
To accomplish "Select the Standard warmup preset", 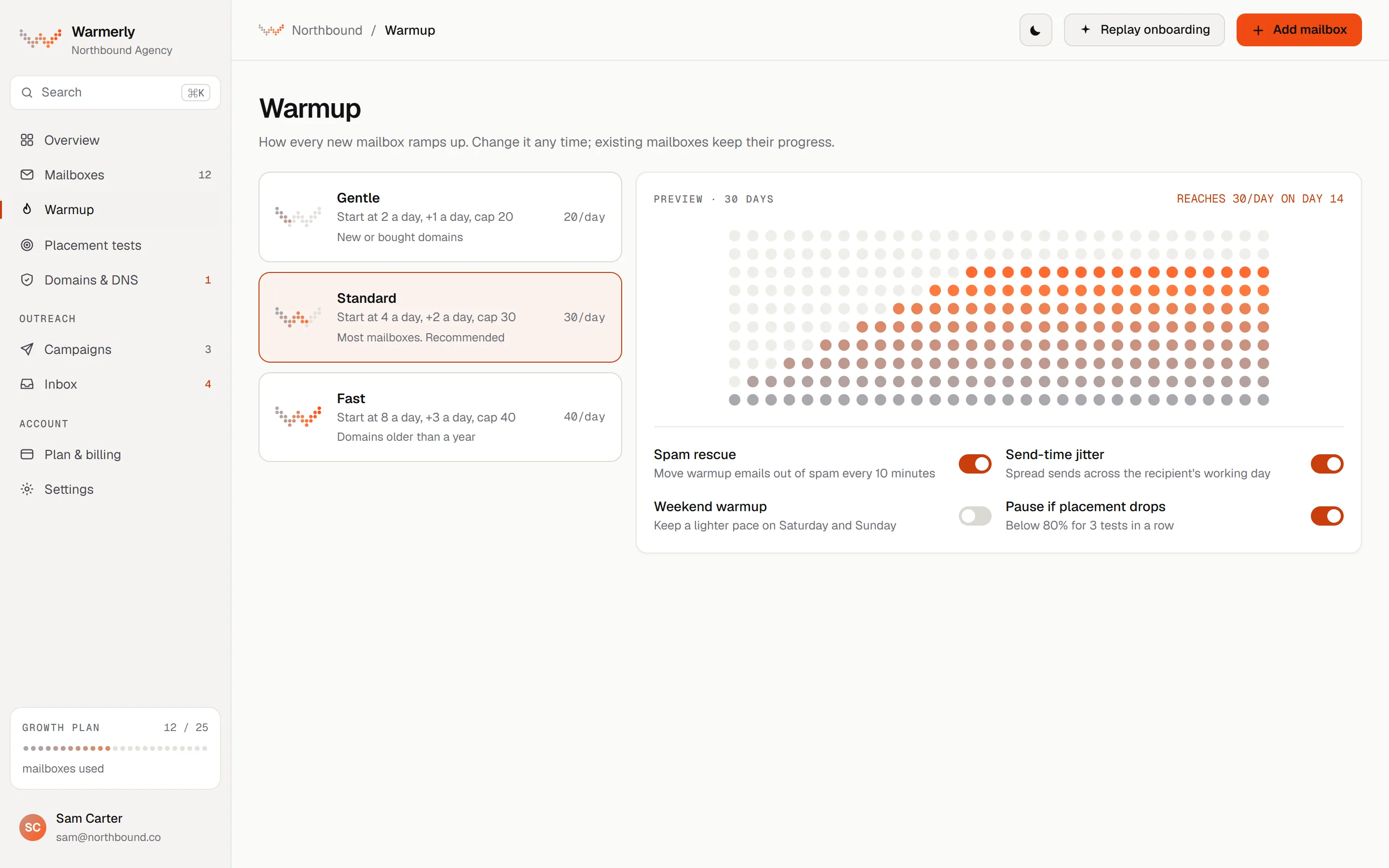I will click(x=440, y=317).
